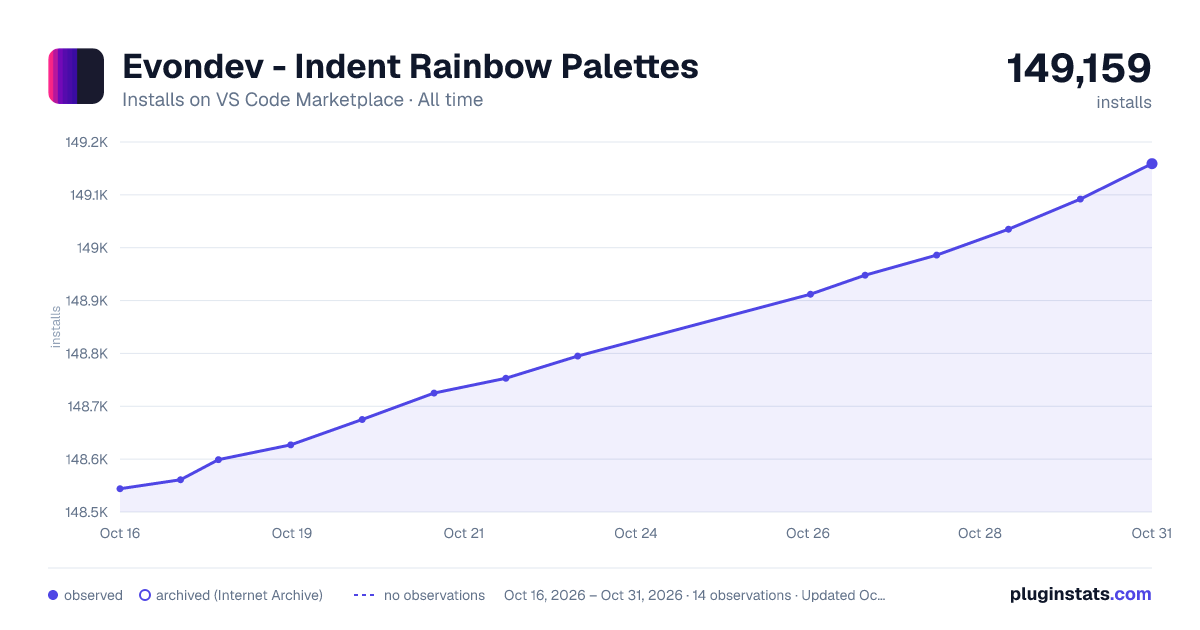Click the rotated installs y-axis title
Screen dimensions: 1200x630
coord(55,327)
